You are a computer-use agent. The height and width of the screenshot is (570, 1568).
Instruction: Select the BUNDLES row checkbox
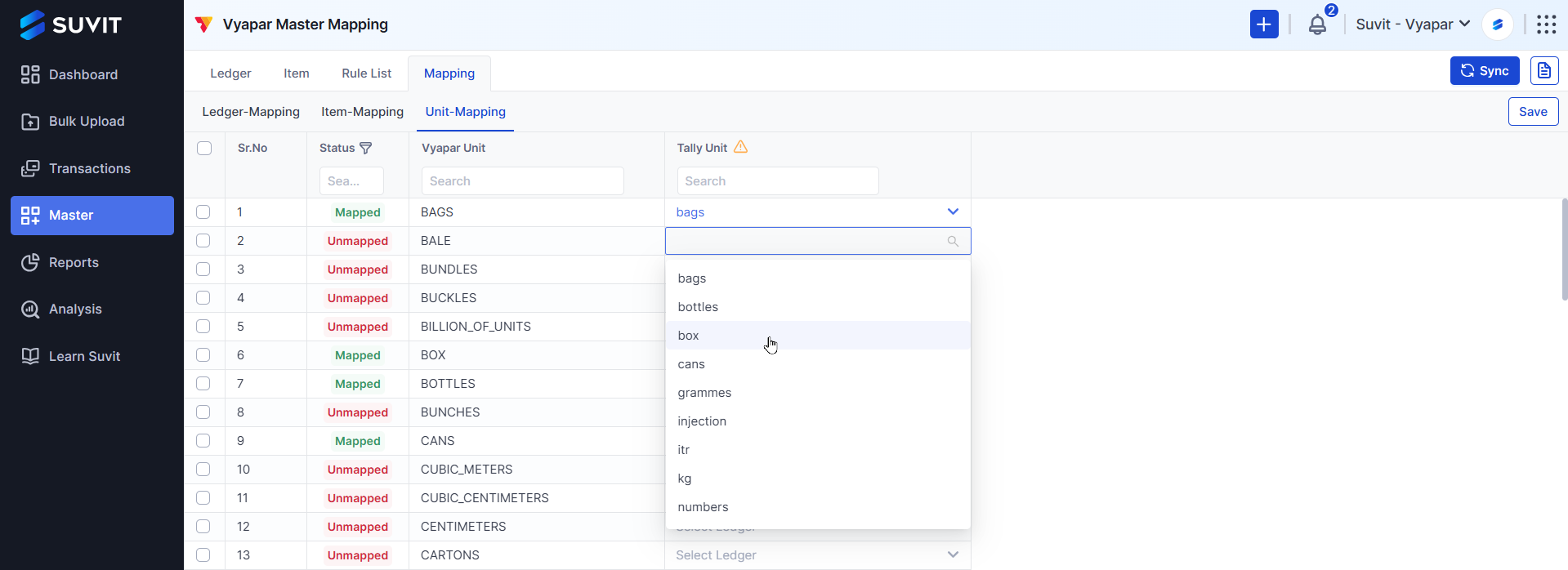pos(203,269)
